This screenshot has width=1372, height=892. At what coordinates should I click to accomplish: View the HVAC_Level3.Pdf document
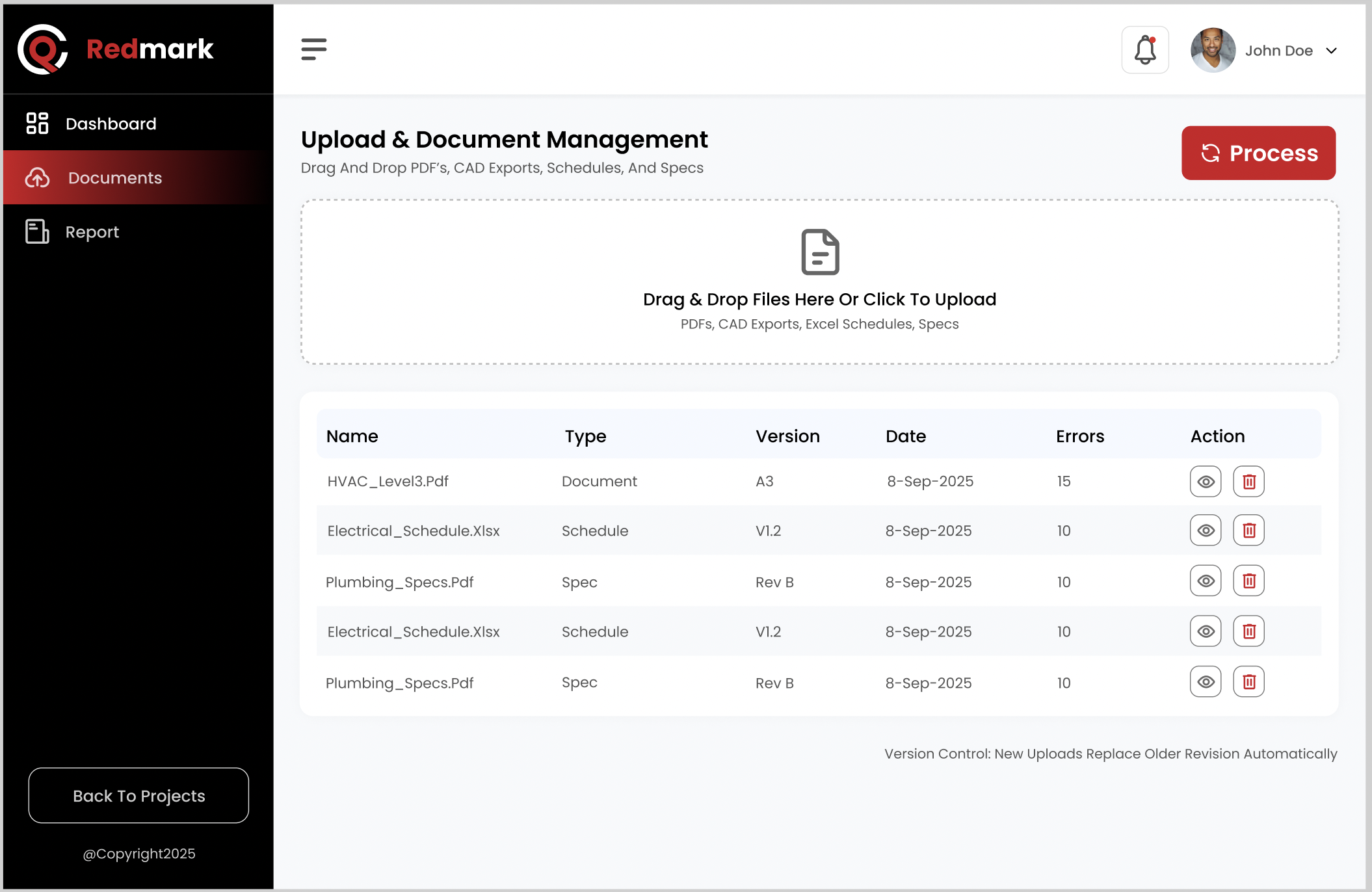pyautogui.click(x=1206, y=482)
